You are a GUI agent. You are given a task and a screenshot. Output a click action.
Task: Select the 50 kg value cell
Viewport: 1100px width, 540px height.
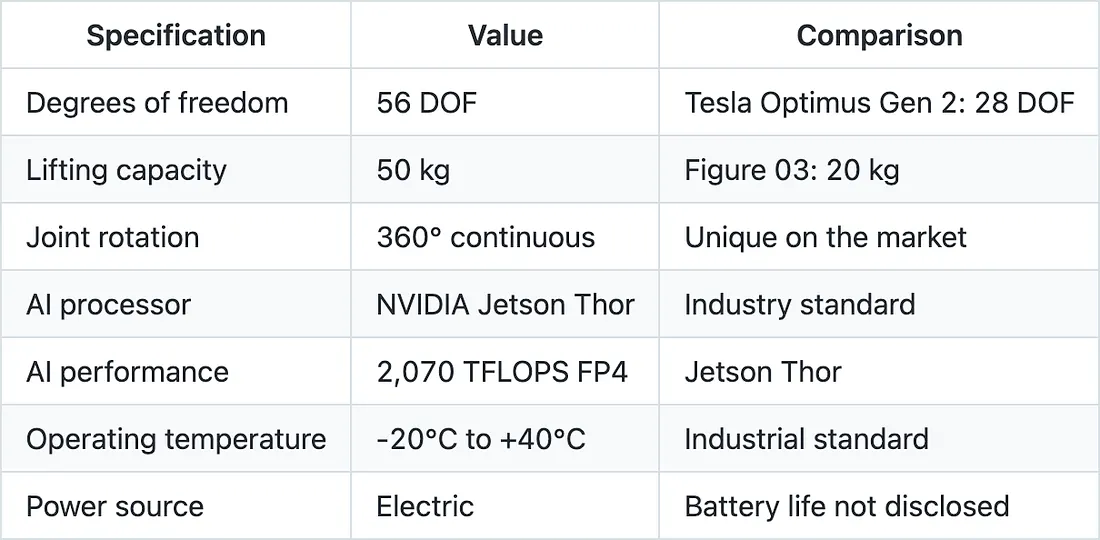click(413, 170)
